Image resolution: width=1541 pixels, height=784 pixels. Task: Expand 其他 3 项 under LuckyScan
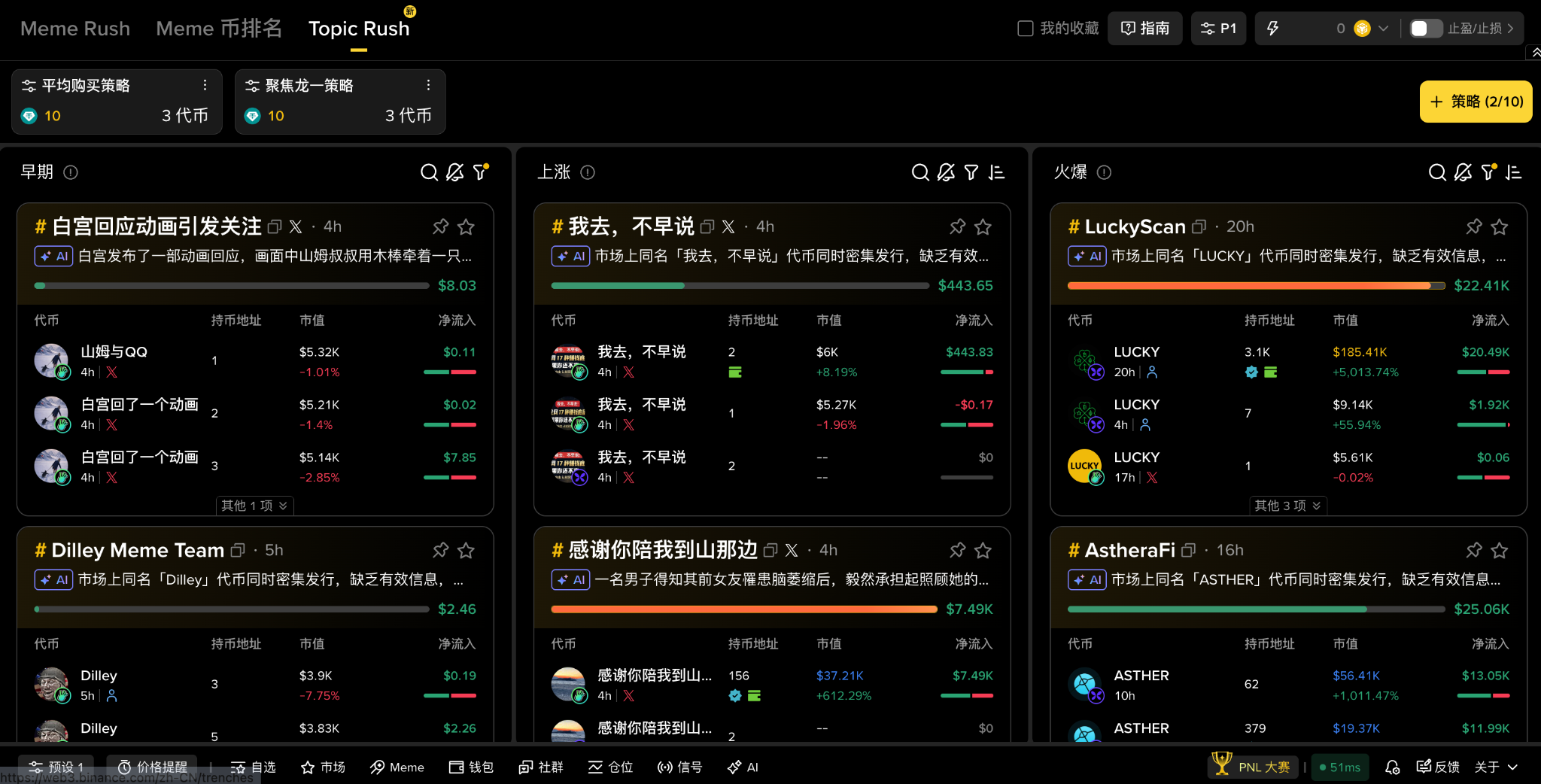[x=1287, y=506]
